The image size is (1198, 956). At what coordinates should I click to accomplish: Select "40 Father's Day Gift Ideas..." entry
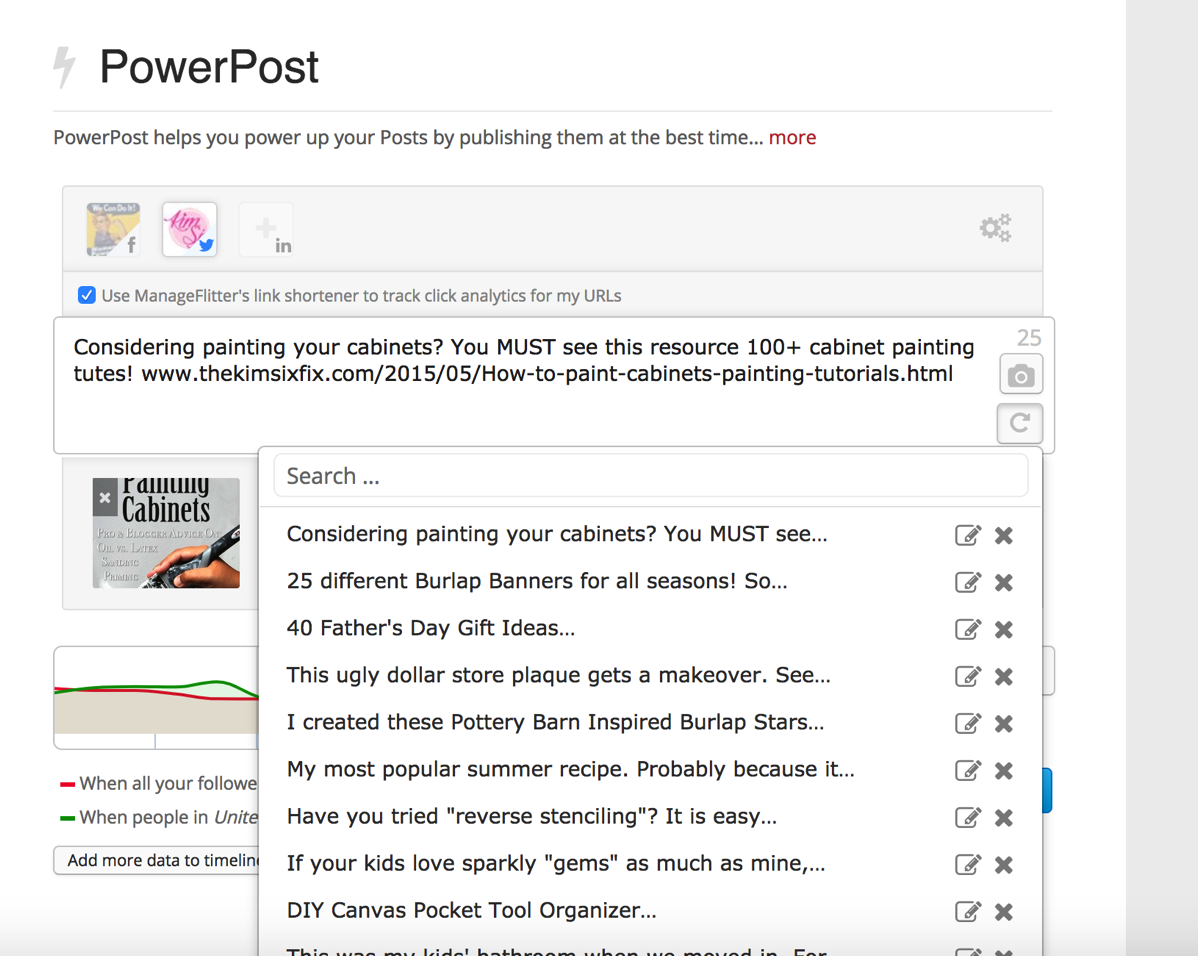click(x=431, y=628)
